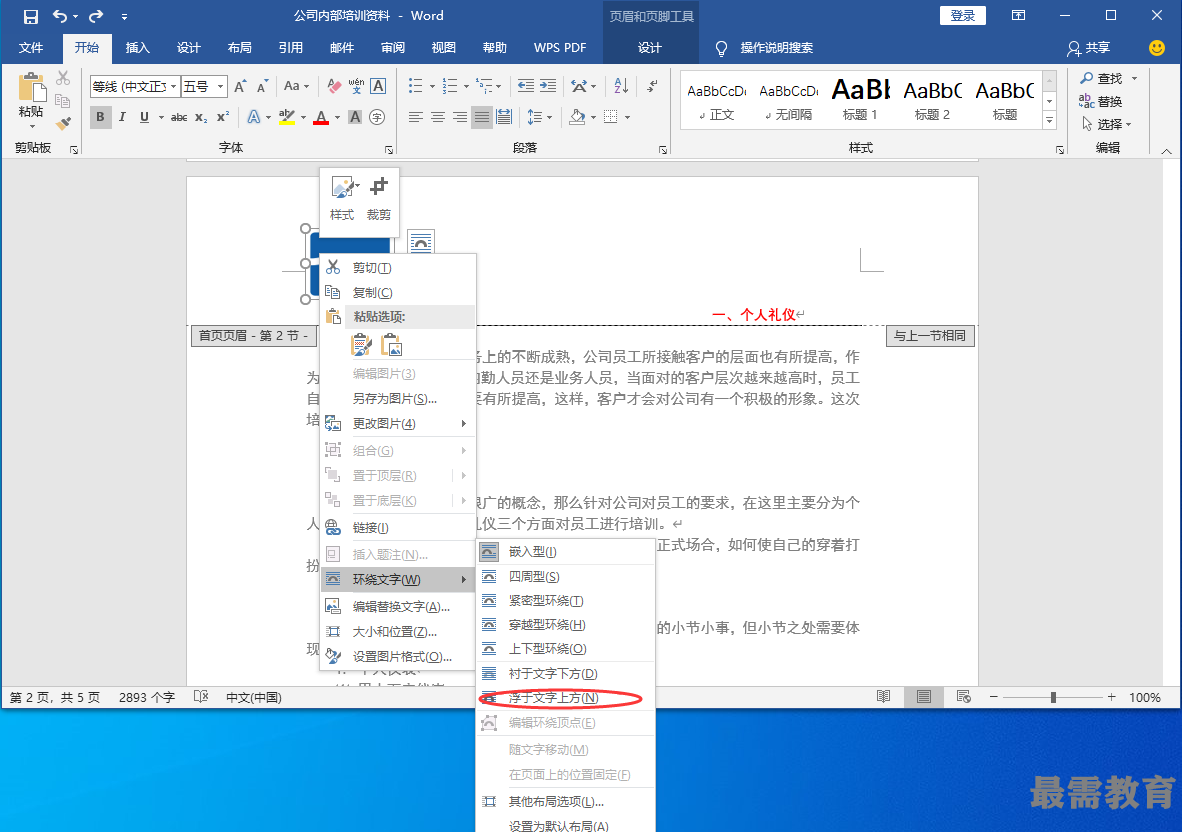Choose 剪切 in the context menu
The image size is (1182, 832).
pyautogui.click(x=398, y=268)
